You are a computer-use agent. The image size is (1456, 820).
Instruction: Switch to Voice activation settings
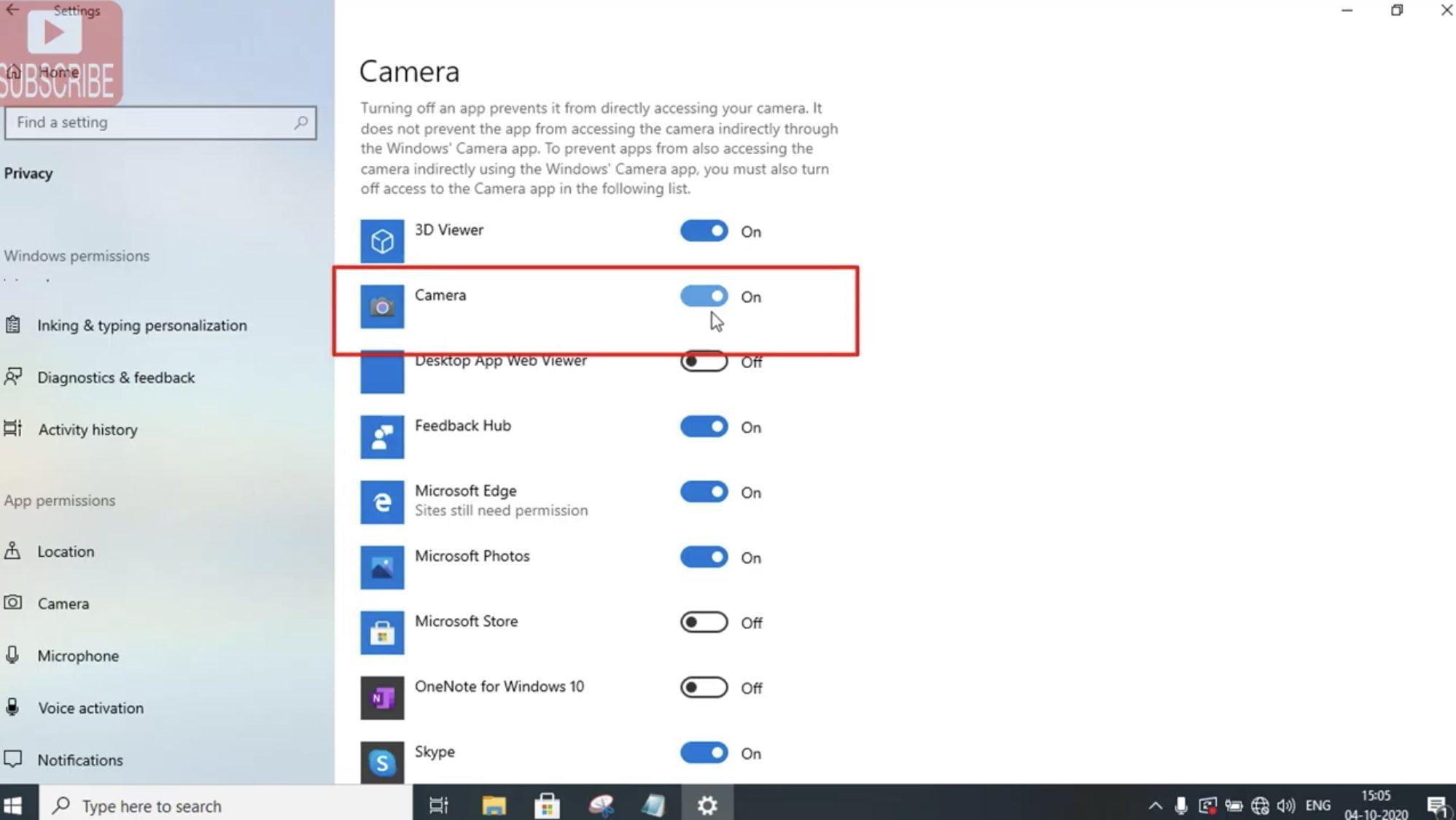[x=90, y=707]
